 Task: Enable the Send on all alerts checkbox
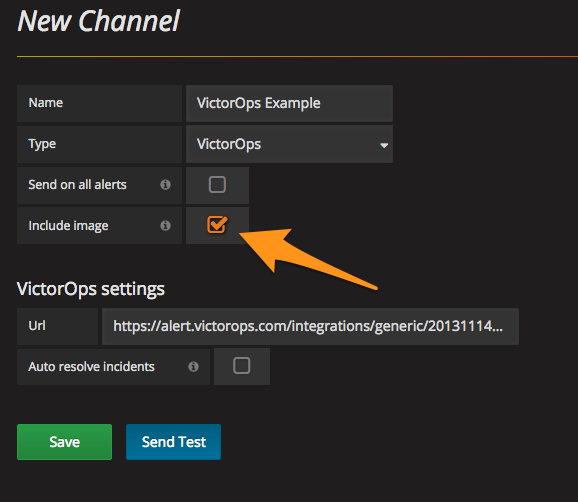[217, 184]
